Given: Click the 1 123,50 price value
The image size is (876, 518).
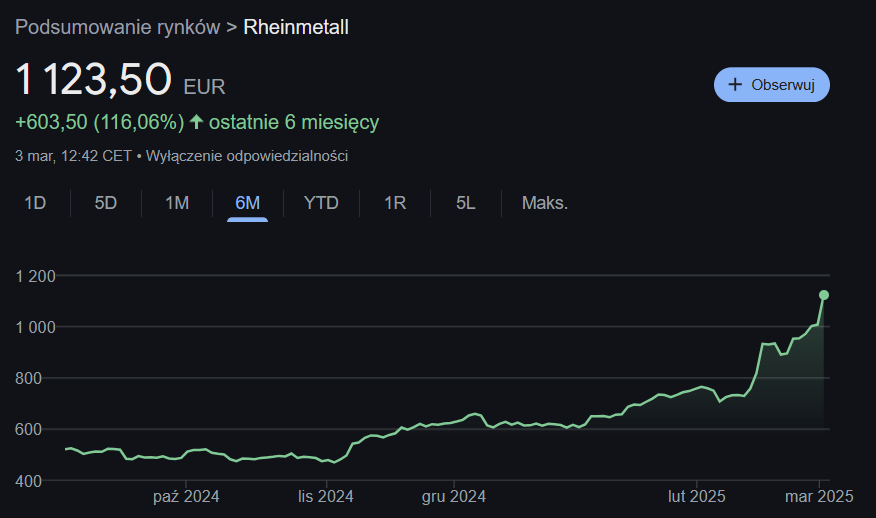Looking at the screenshot, I should pos(93,81).
